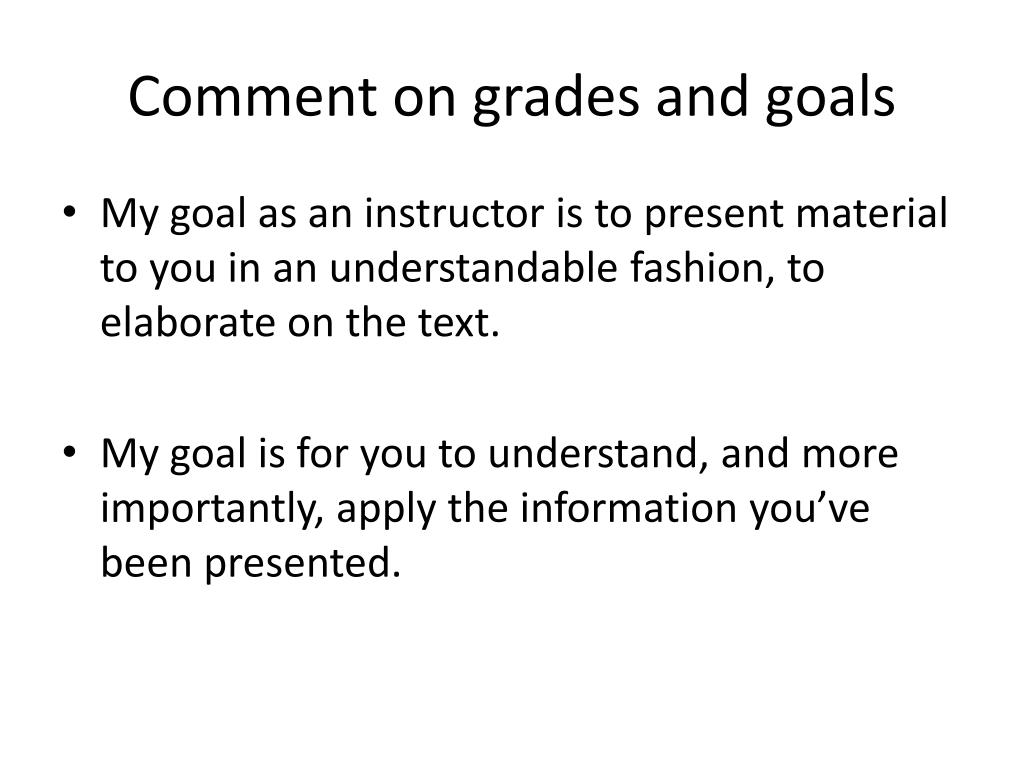Screen dimensions: 1024x768
Task: Click the word "elaborate"
Action: (x=187, y=323)
